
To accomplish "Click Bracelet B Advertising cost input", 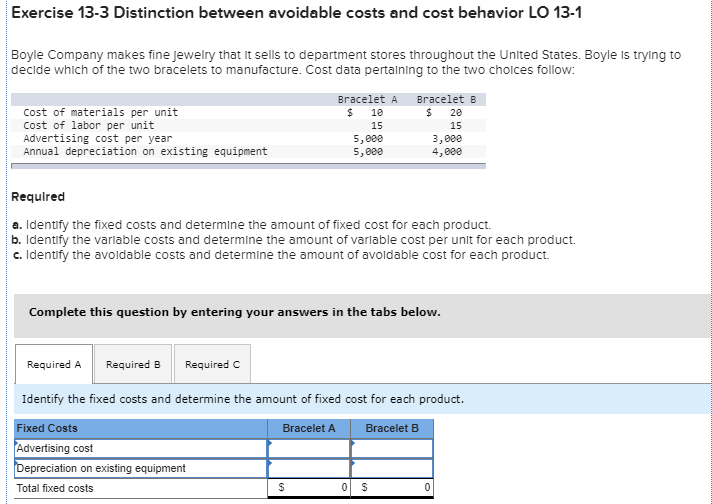I will (x=392, y=449).
